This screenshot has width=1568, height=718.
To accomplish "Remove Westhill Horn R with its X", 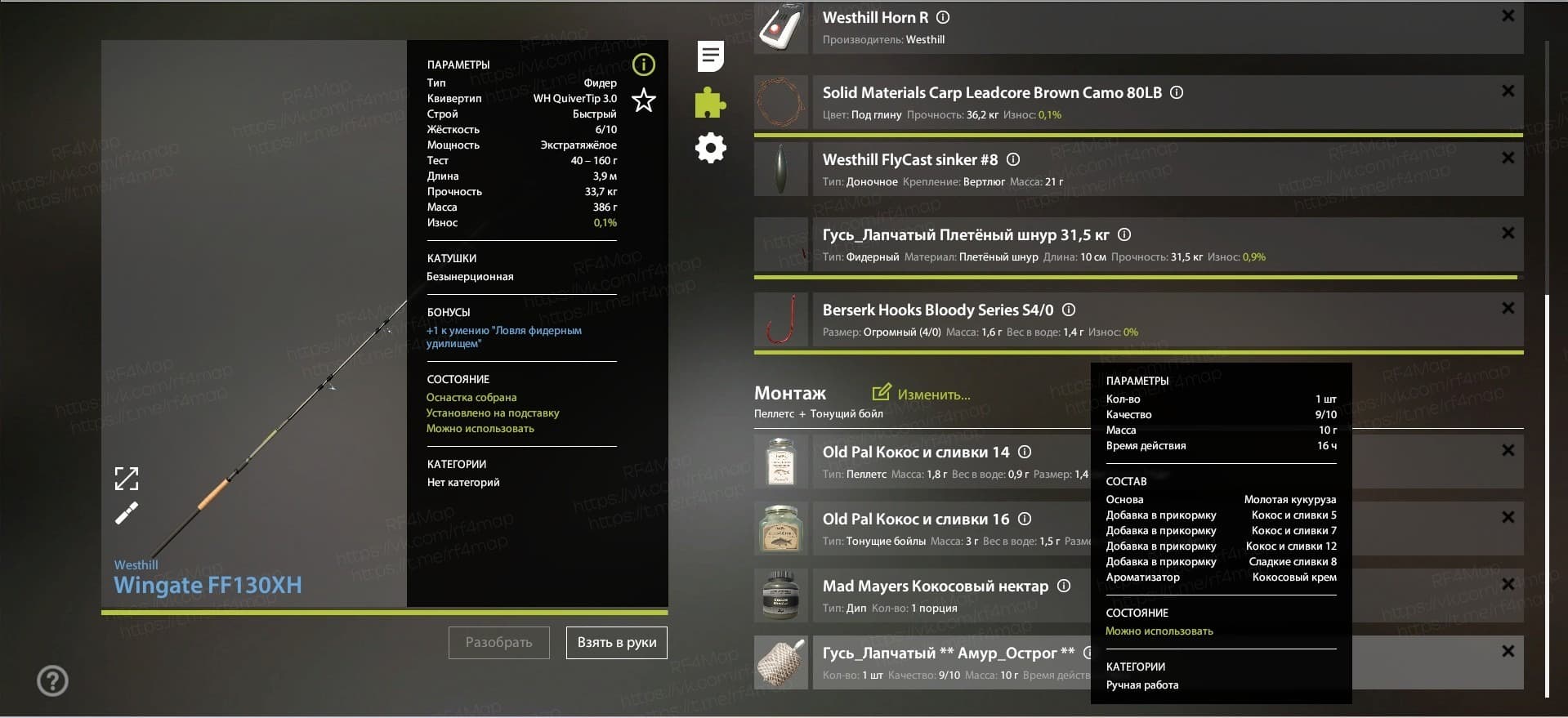I will (1508, 16).
